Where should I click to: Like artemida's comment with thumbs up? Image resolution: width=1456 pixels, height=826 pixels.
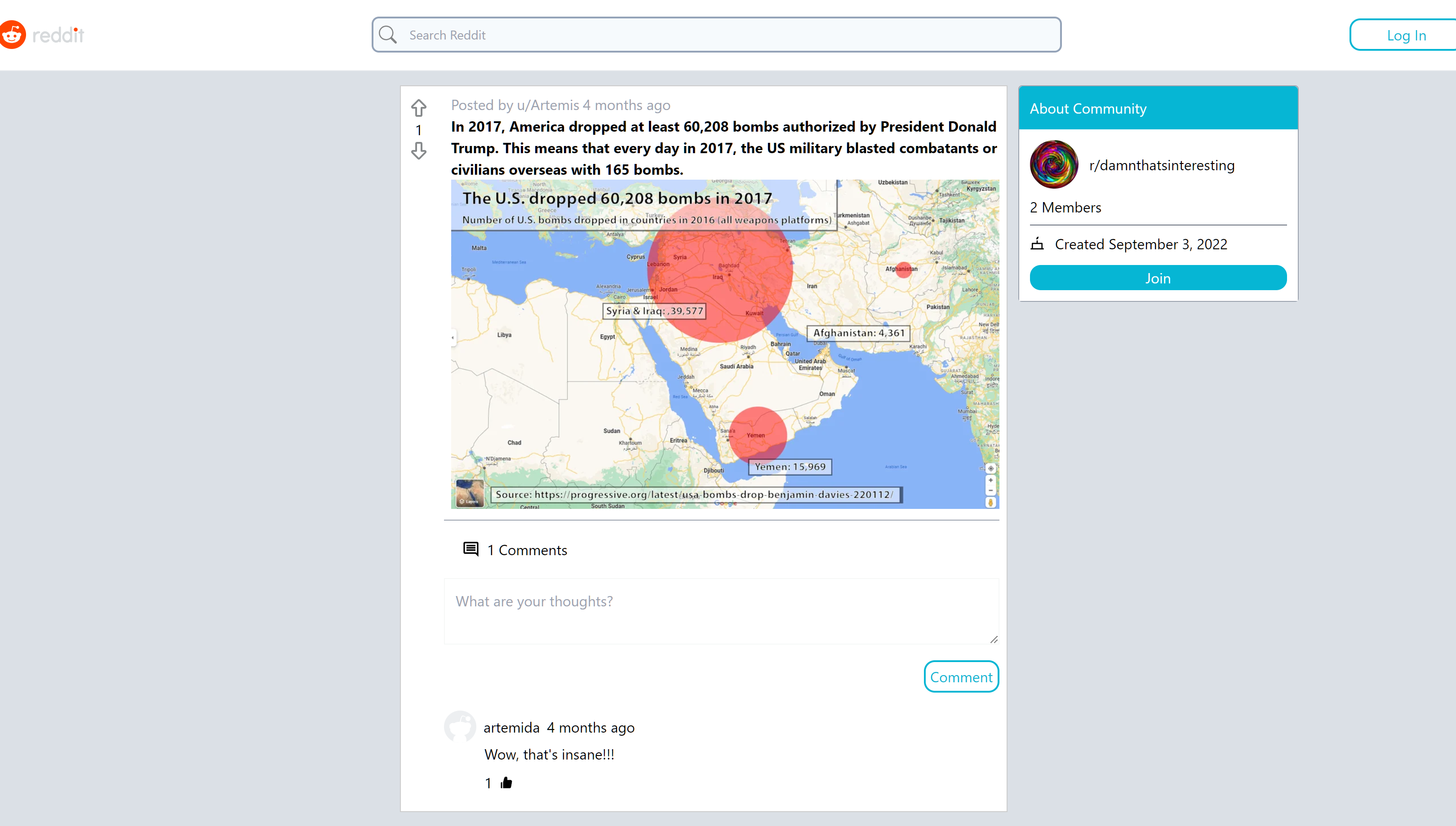click(x=506, y=783)
